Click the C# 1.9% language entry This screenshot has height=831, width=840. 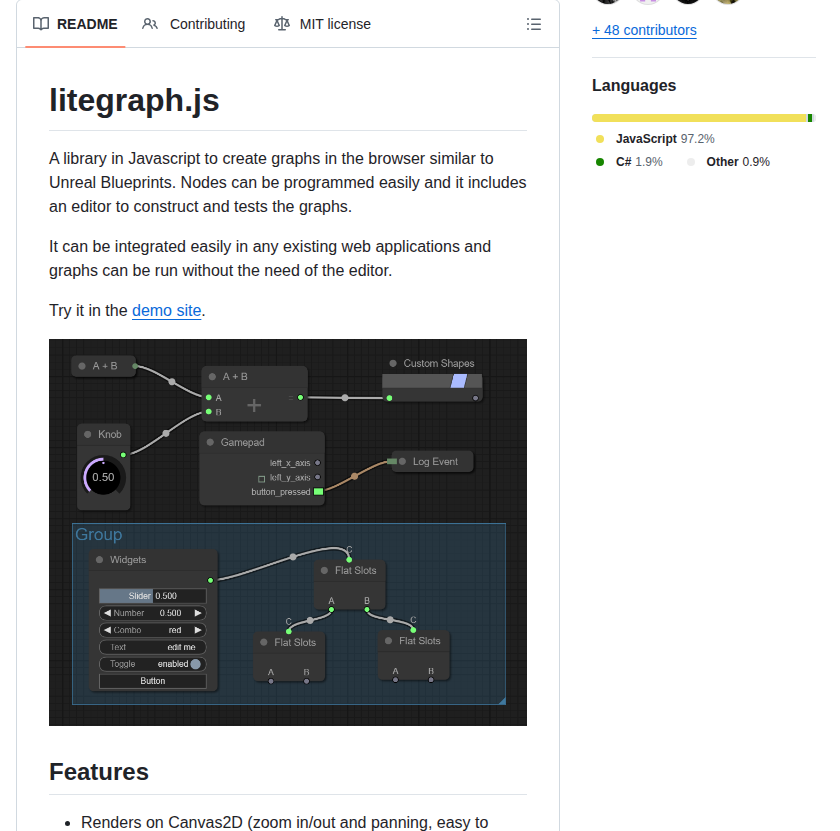click(629, 162)
